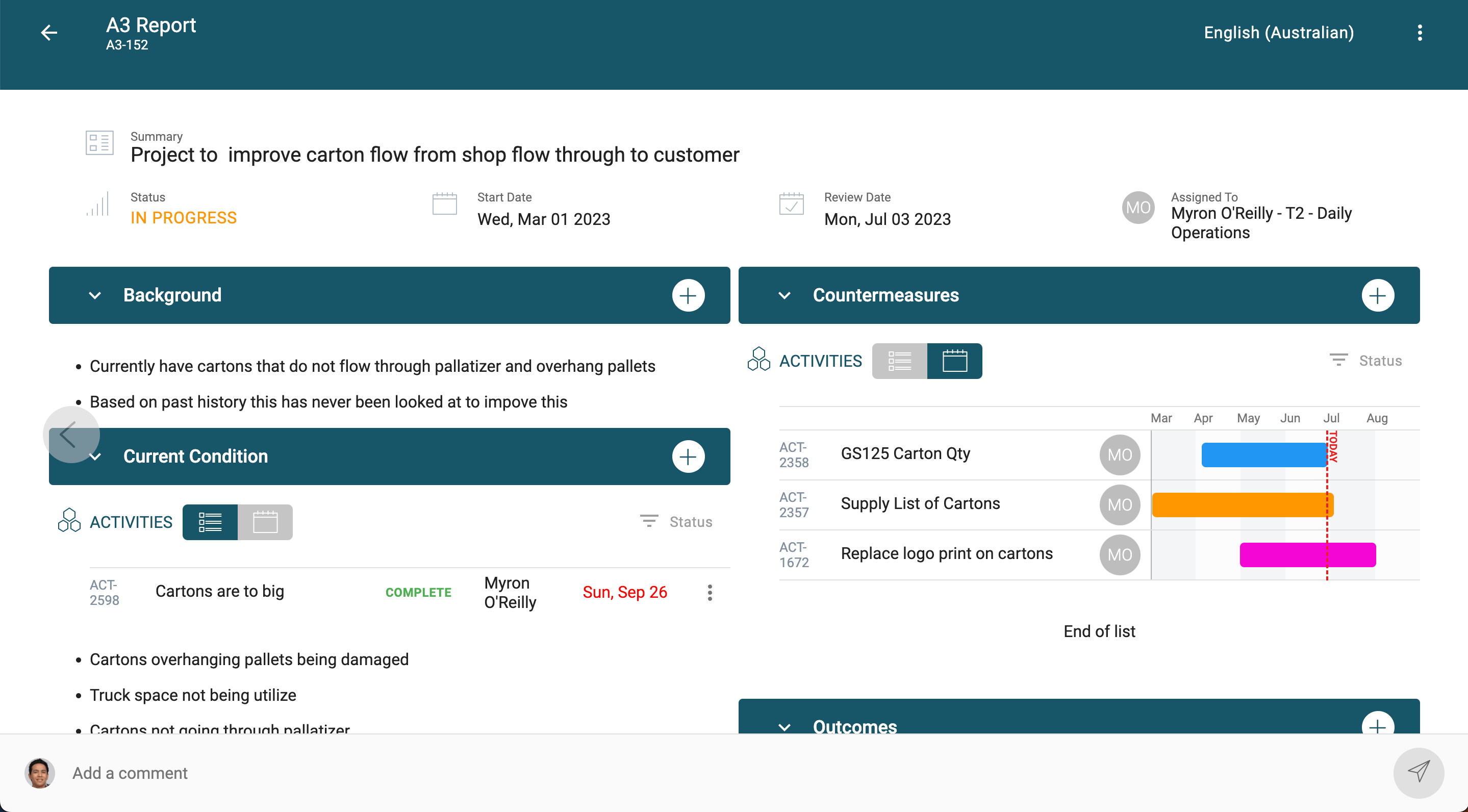
Task: Switch Current Condition activities to calendar view
Action: (x=265, y=521)
